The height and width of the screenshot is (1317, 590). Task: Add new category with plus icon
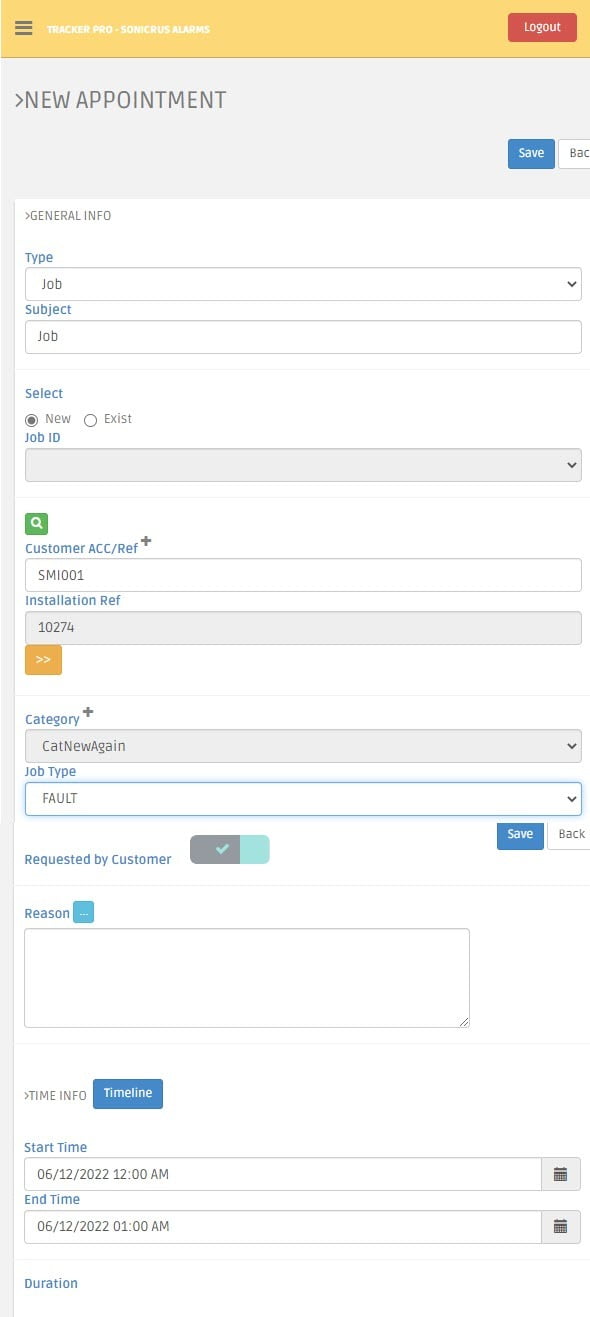[x=88, y=712]
